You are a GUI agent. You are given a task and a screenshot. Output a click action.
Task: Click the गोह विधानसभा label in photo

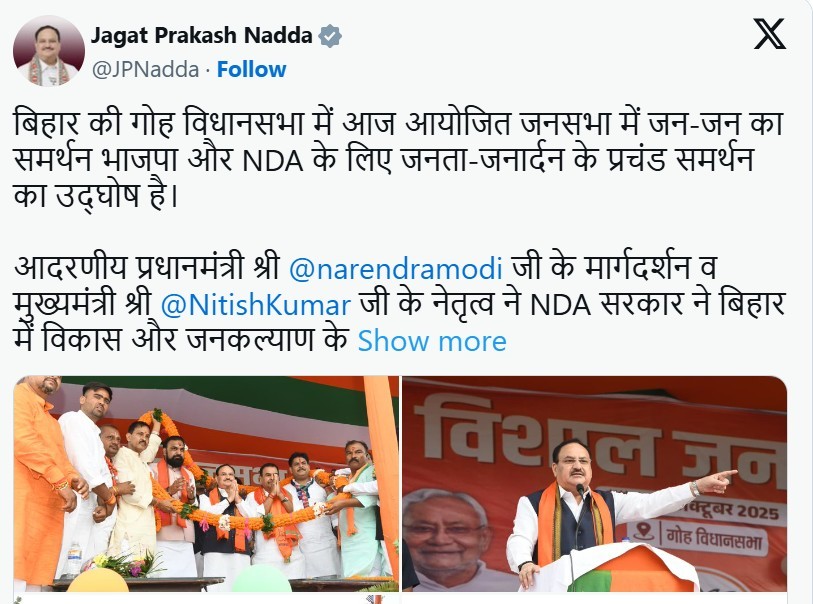tap(714, 539)
